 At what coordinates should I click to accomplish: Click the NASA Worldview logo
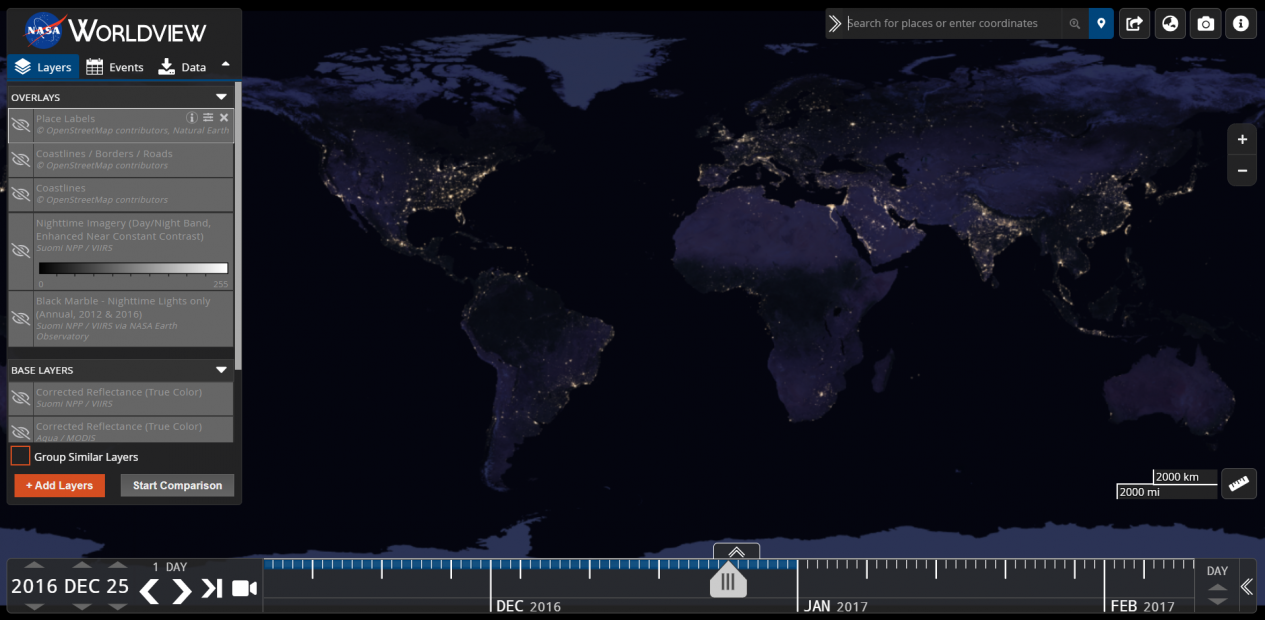[116, 30]
